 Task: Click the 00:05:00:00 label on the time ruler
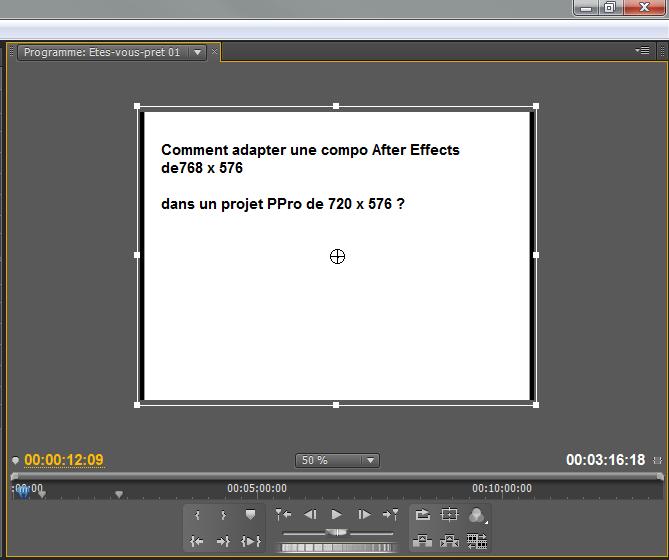(257, 488)
